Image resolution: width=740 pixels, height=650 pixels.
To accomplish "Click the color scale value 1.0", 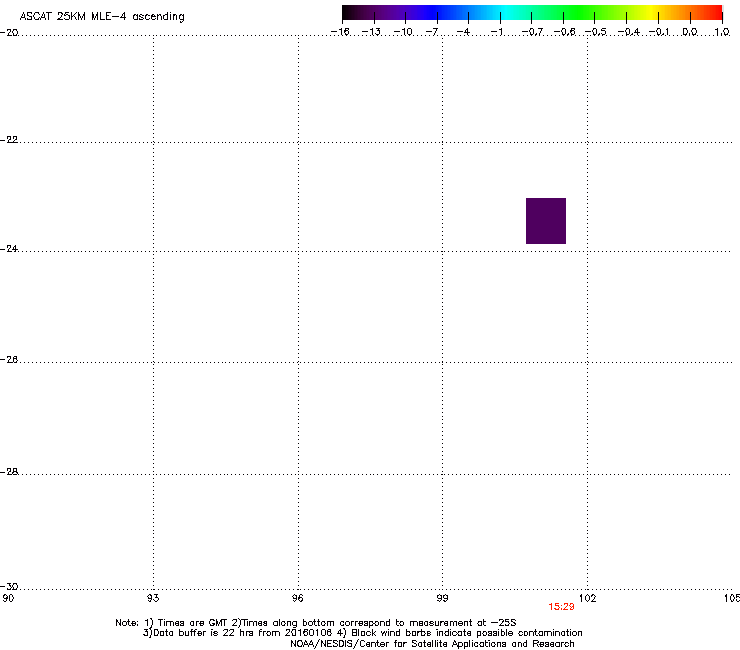I will coord(722,32).
